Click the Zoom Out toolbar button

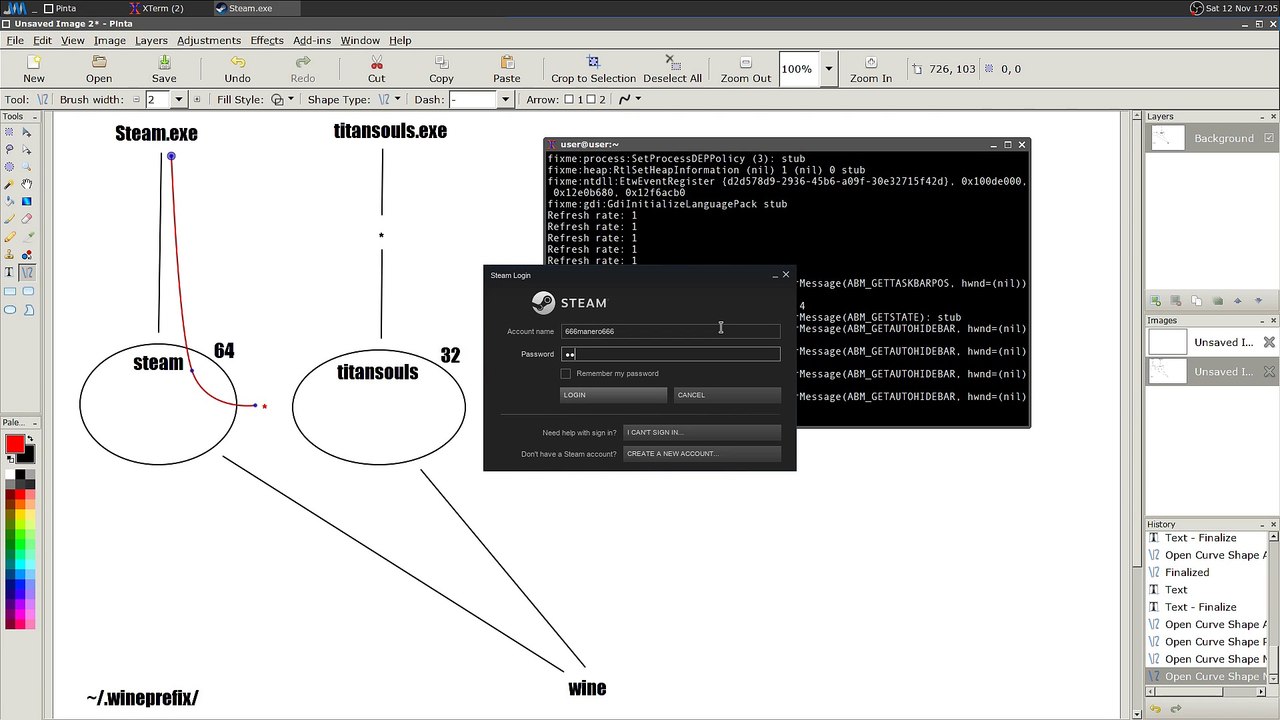tap(746, 69)
